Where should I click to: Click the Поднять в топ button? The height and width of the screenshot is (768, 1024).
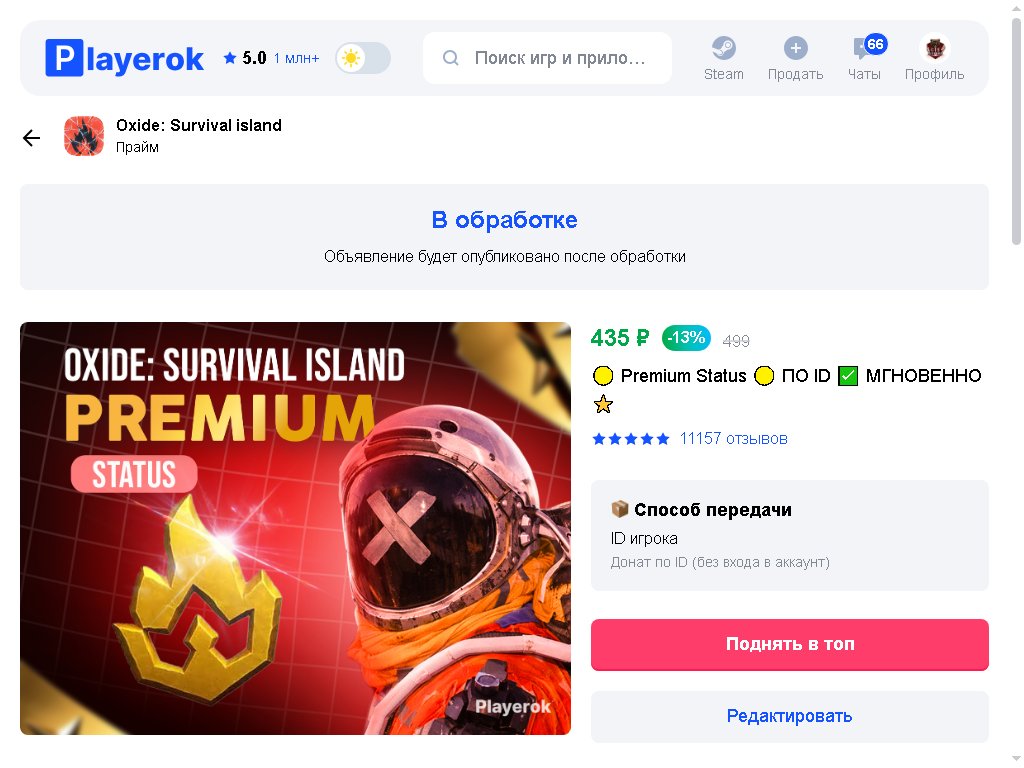pos(790,645)
